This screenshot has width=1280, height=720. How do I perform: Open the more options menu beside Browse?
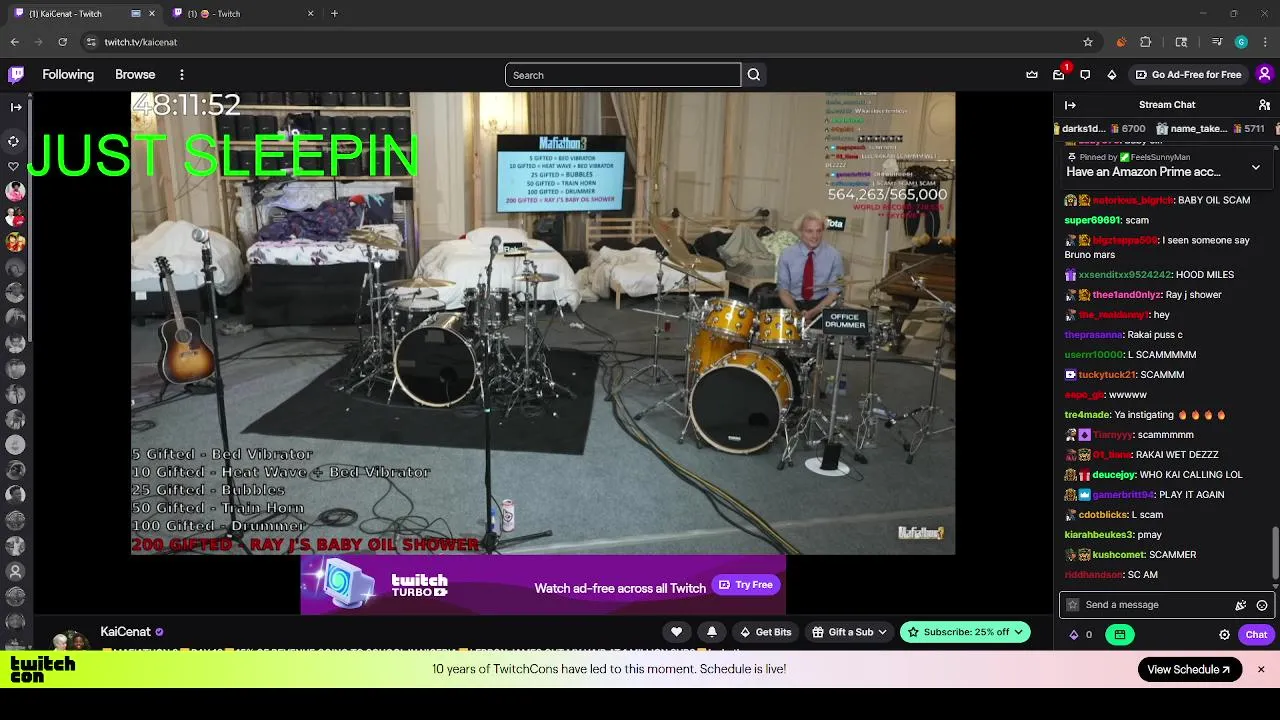point(181,75)
